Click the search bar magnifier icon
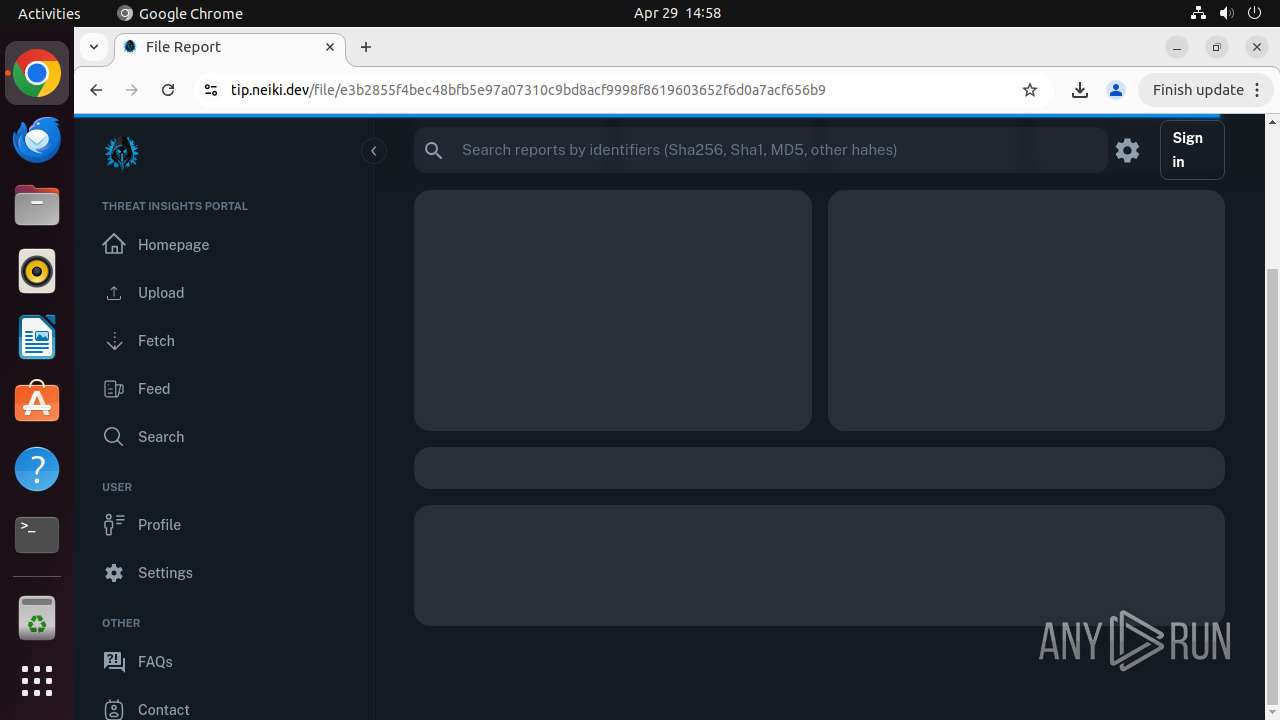Viewport: 1280px width, 720px height. 433,150
